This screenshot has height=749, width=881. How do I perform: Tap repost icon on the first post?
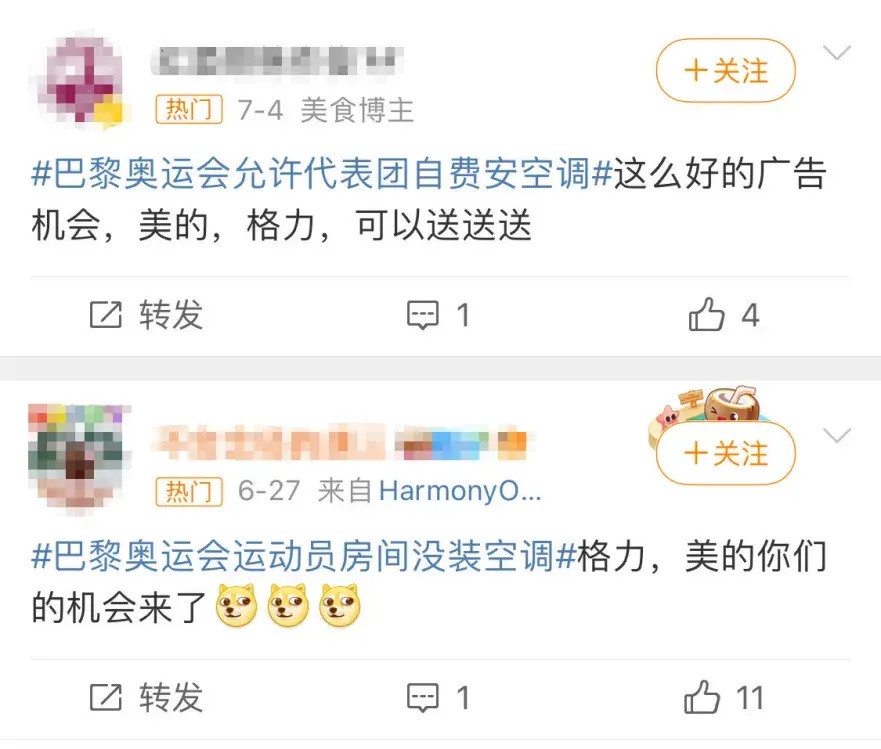pos(106,315)
